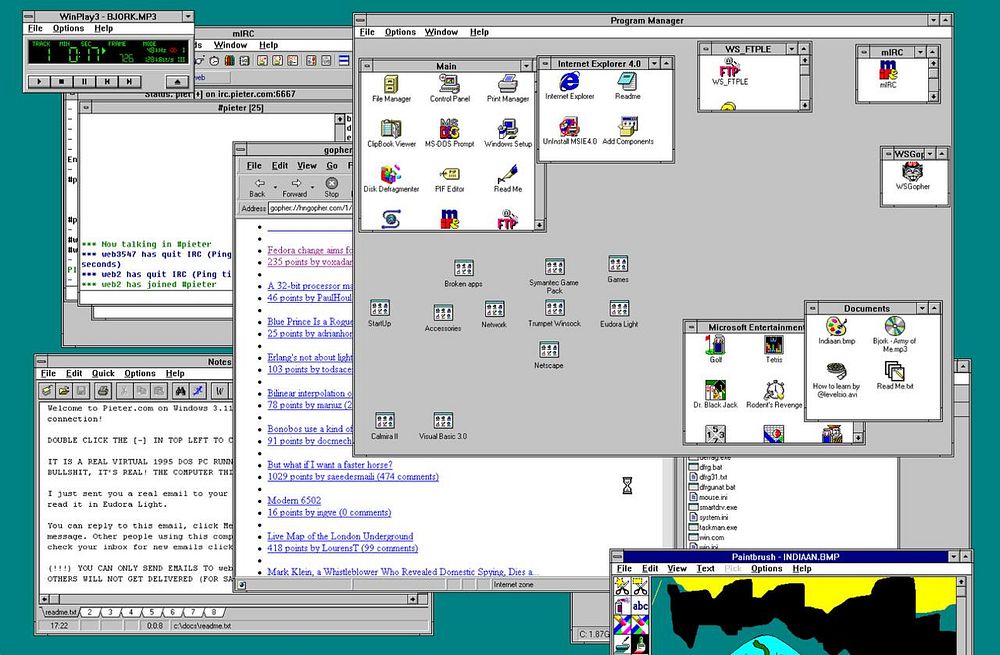Image resolution: width=1000 pixels, height=655 pixels.
Task: Pause the BJORK.MP3 track in WinPlay3
Action: pyautogui.click(x=84, y=82)
